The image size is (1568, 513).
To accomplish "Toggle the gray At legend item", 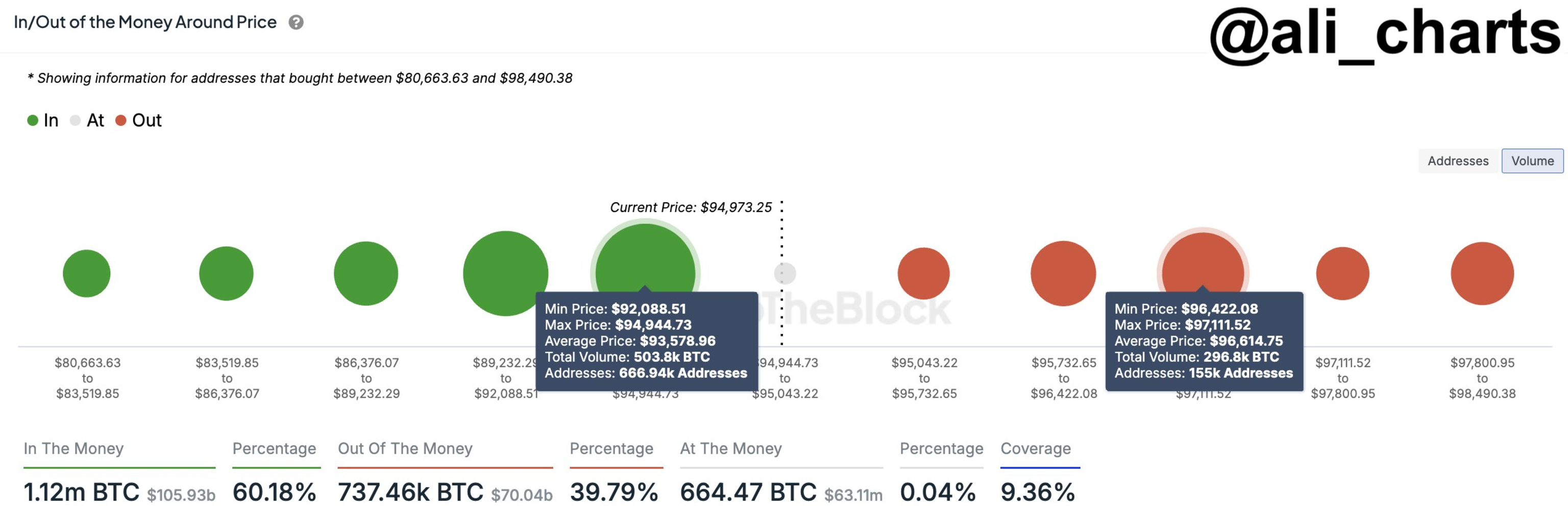I will pos(87,120).
